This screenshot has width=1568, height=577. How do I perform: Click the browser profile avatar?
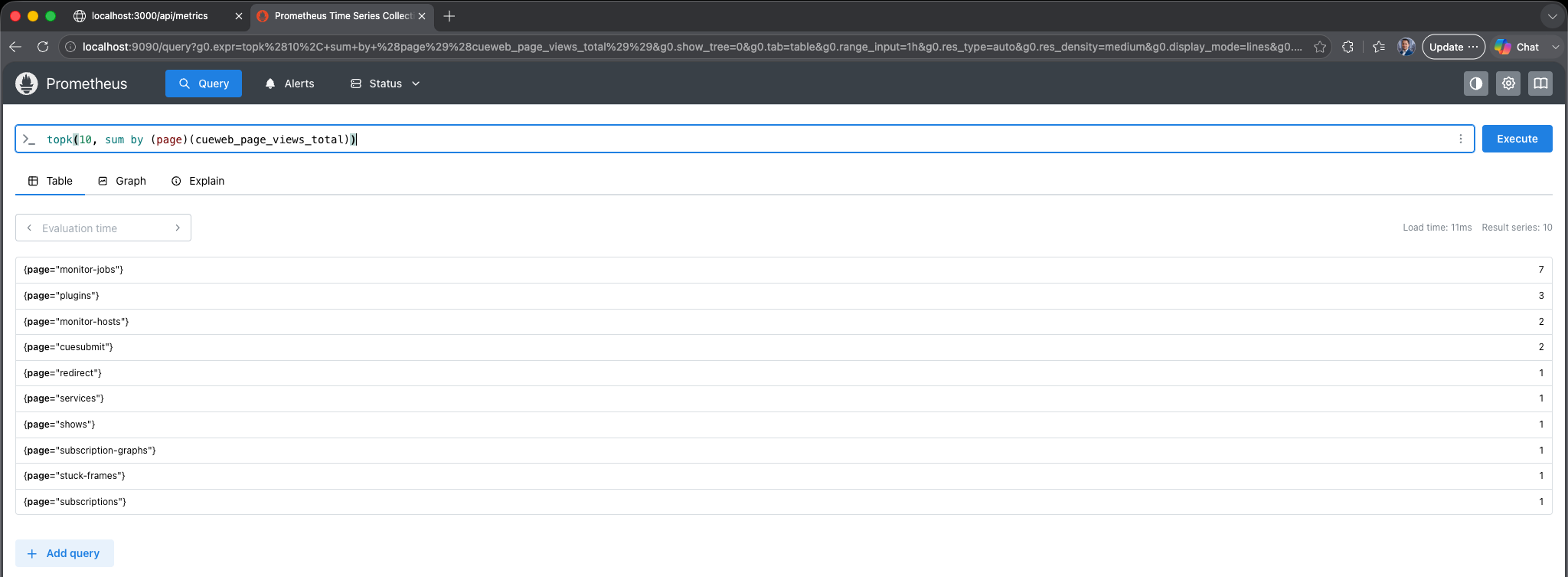click(x=1406, y=47)
